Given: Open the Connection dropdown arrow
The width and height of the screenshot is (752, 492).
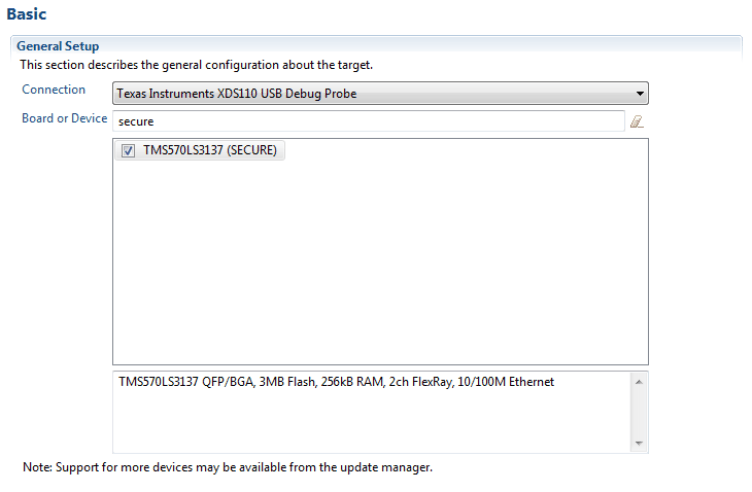Looking at the screenshot, I should 639,94.
